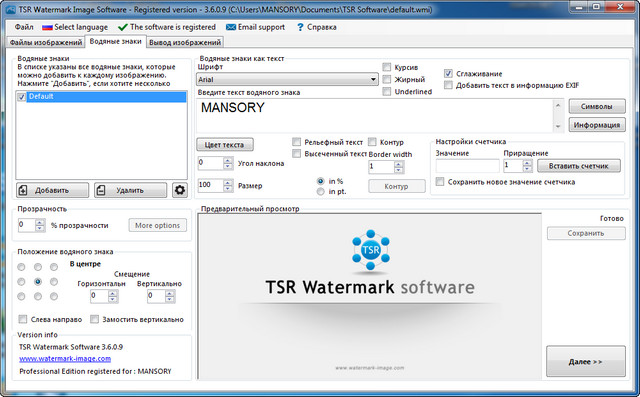Enable Слева направо checkbox

(x=23, y=319)
